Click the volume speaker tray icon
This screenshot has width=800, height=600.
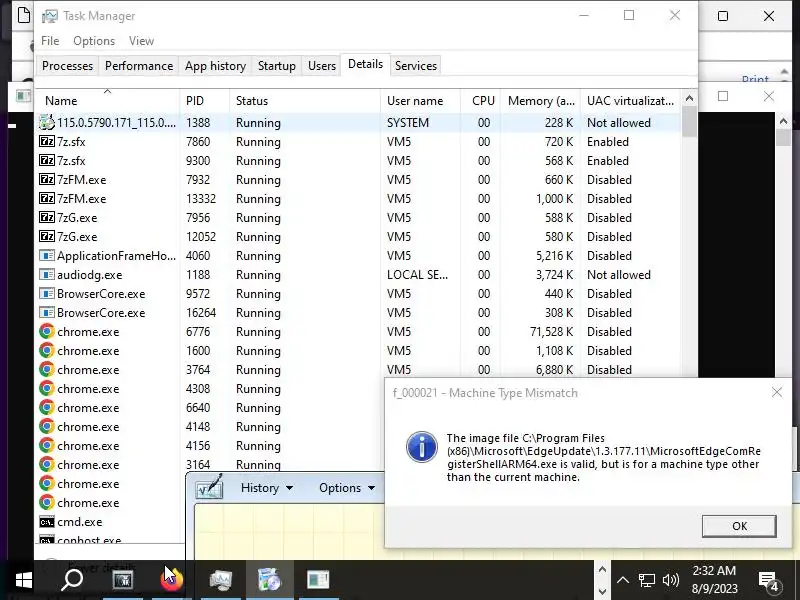click(670, 580)
